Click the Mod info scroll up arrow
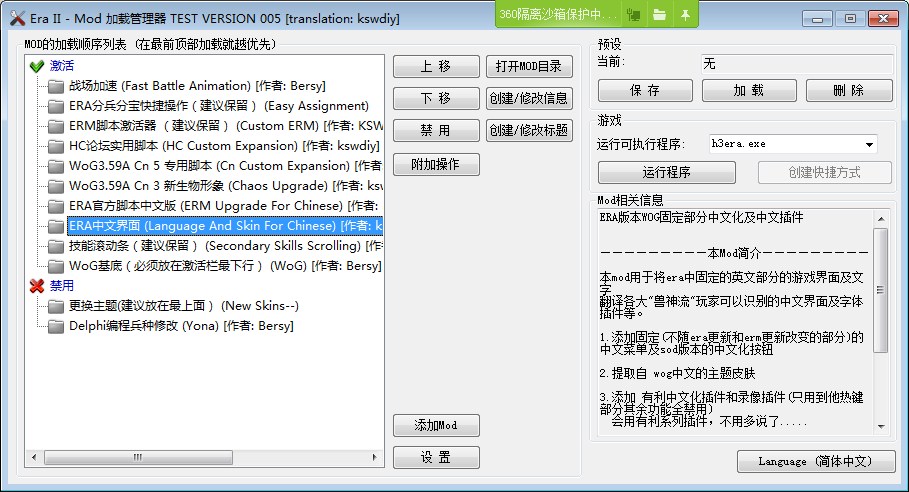The height and width of the screenshot is (492, 909). pos(881,219)
